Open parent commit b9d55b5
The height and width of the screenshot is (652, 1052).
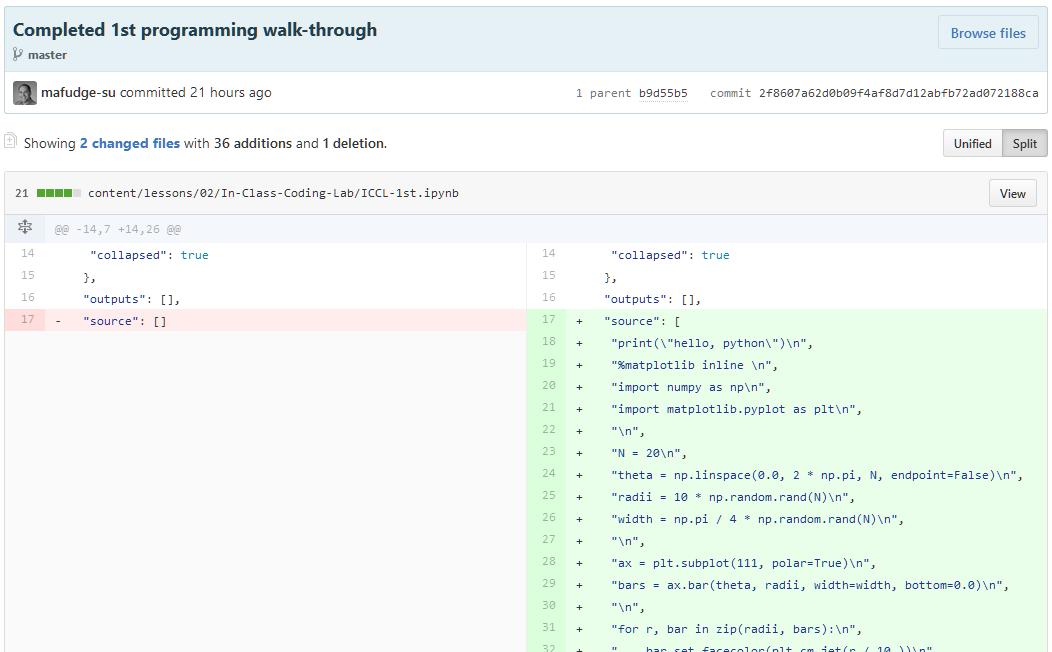(x=663, y=93)
